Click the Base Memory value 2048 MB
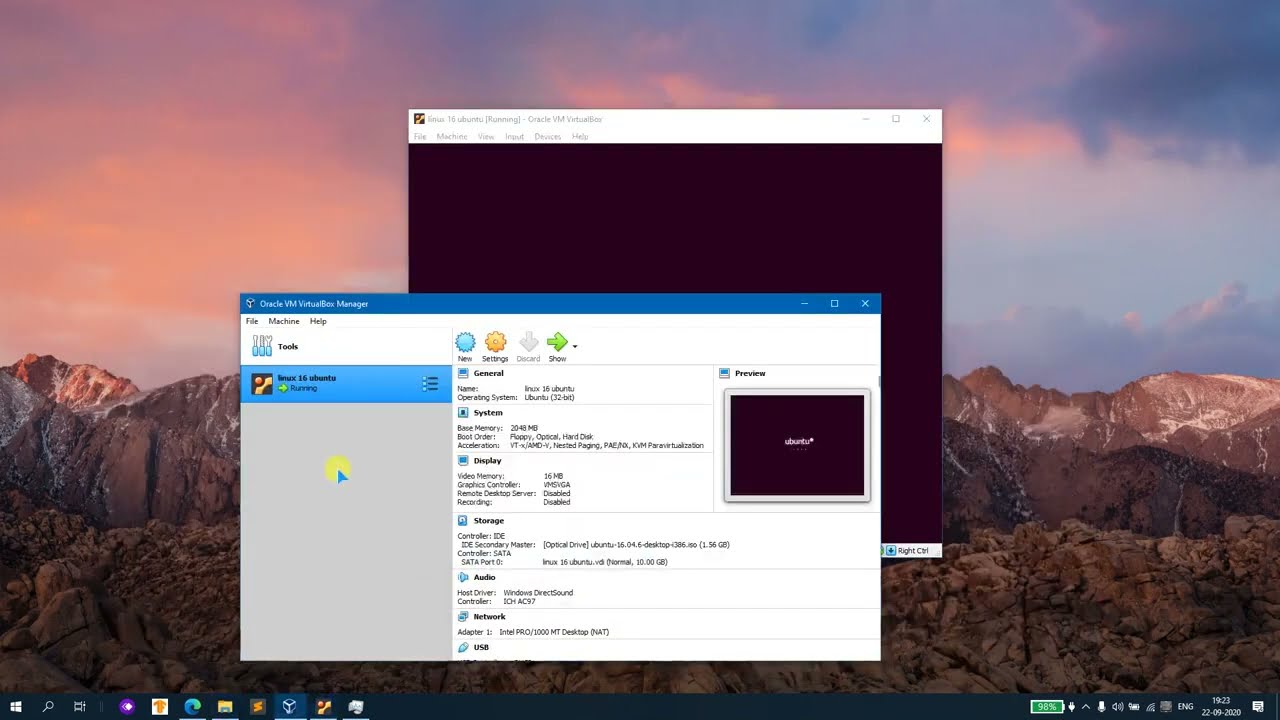1280x720 pixels. coord(524,428)
